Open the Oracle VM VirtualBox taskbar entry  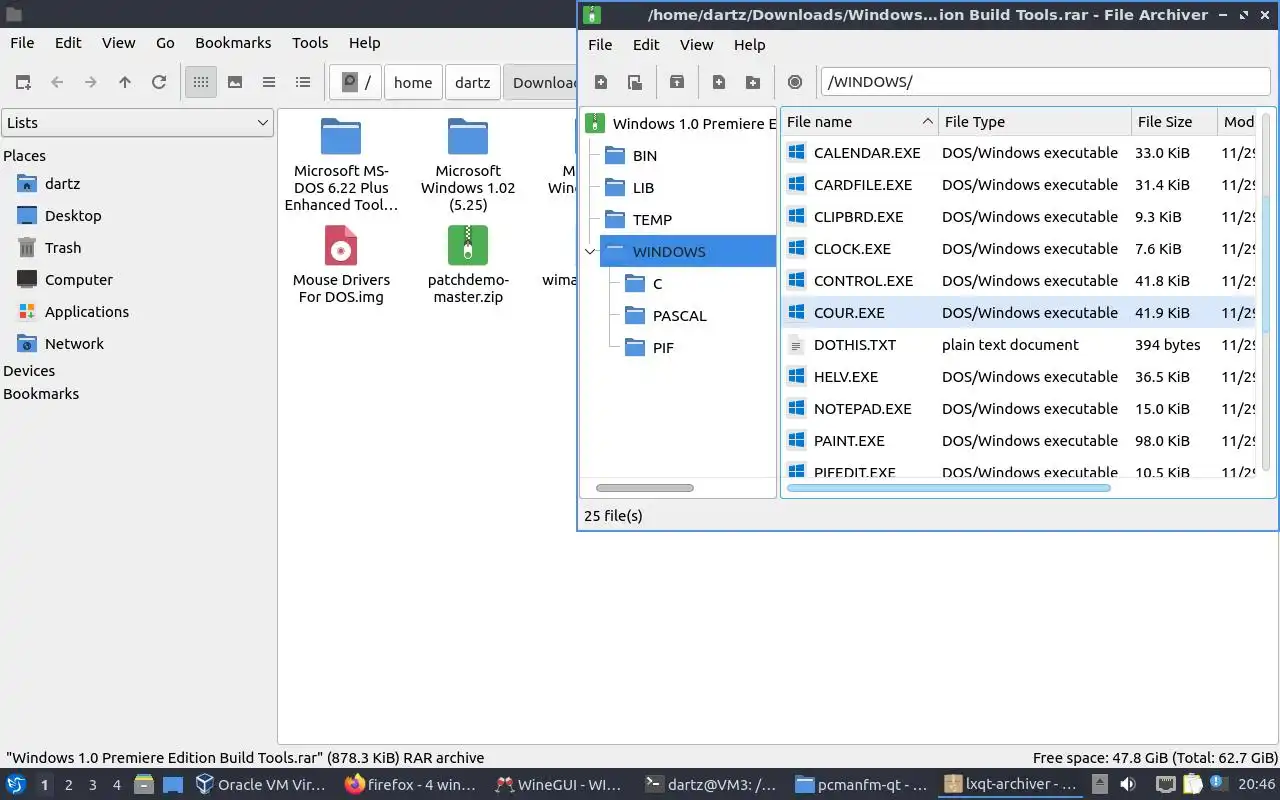tap(262, 785)
